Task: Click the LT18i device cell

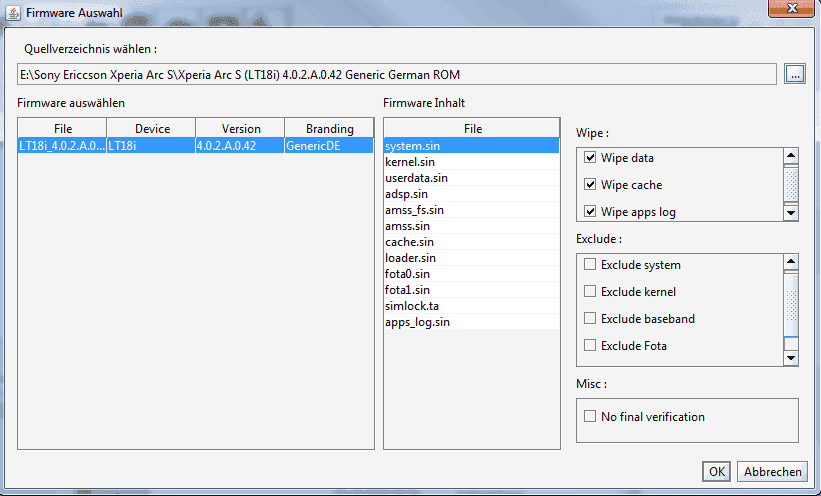Action: click(x=151, y=146)
